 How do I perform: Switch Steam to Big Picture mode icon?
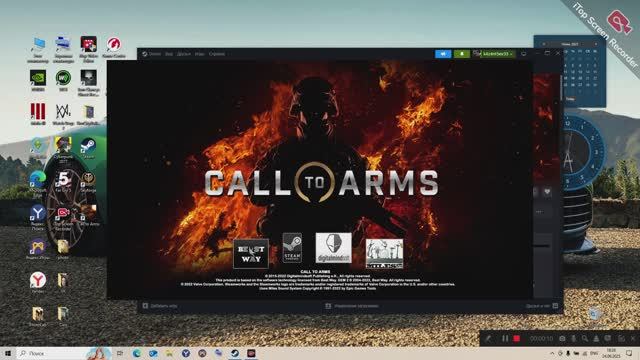(x=524, y=54)
